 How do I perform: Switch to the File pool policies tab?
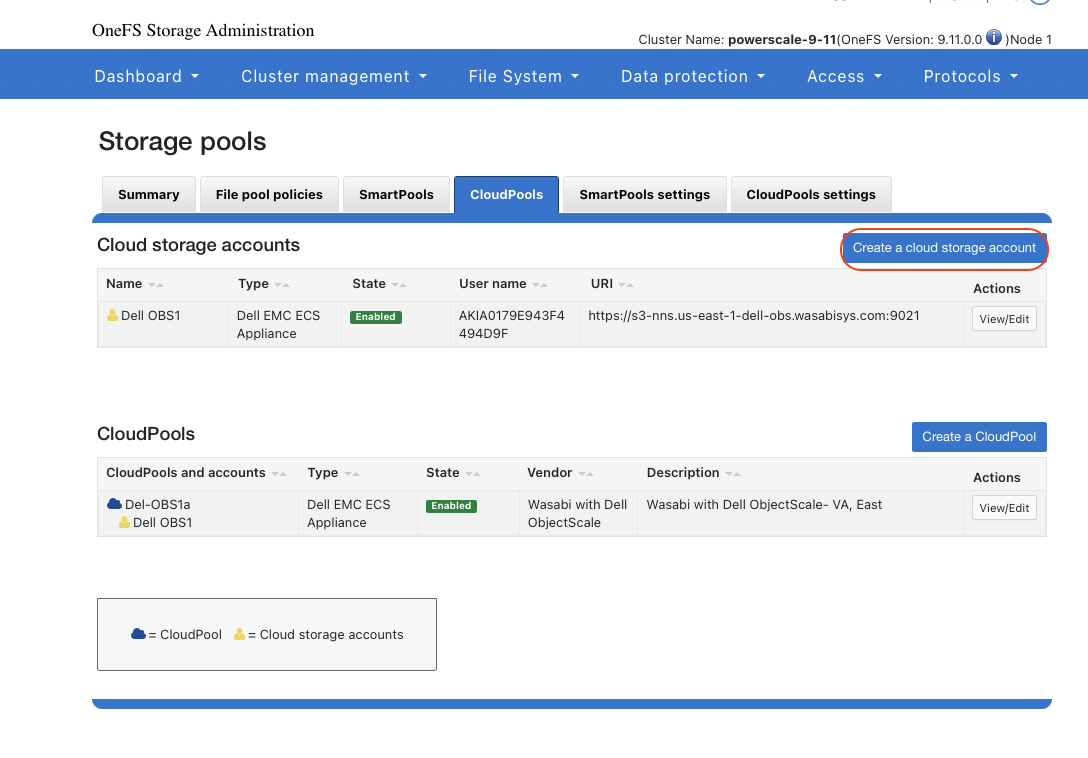pyautogui.click(x=269, y=194)
